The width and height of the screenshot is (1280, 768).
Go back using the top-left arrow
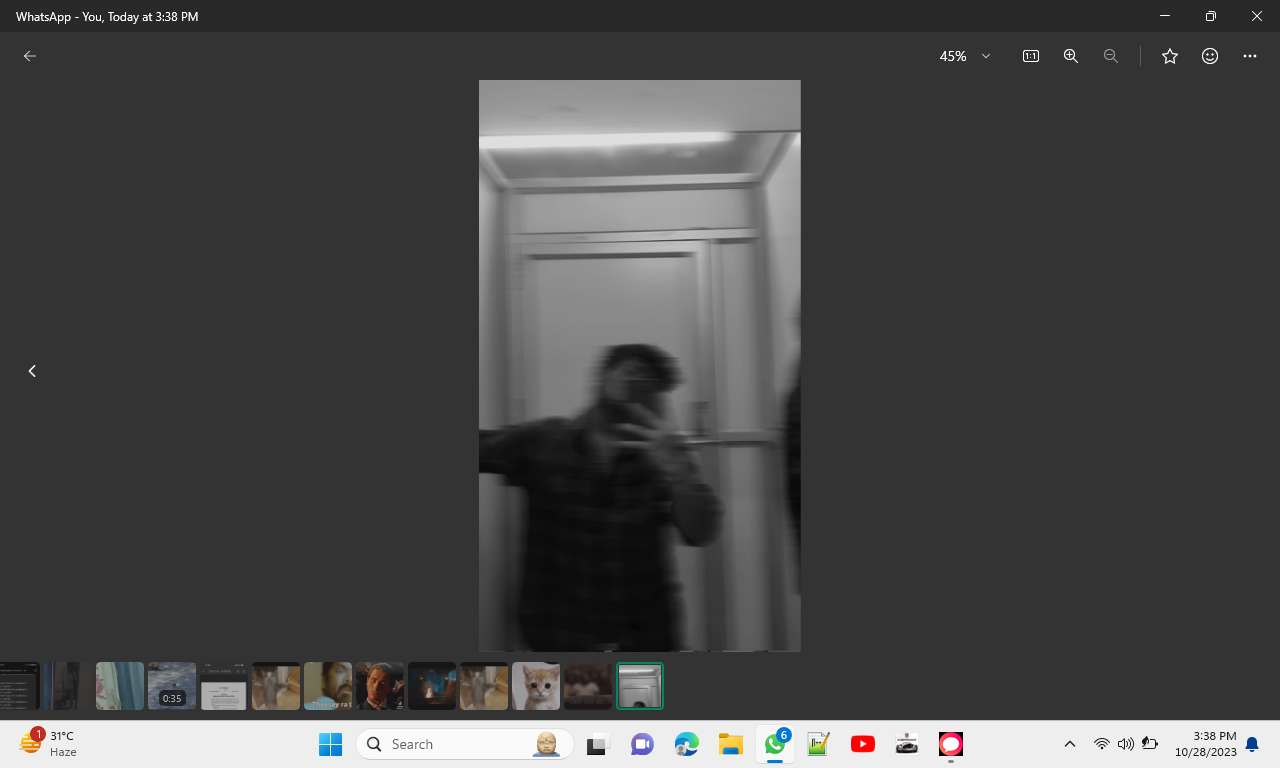click(30, 56)
